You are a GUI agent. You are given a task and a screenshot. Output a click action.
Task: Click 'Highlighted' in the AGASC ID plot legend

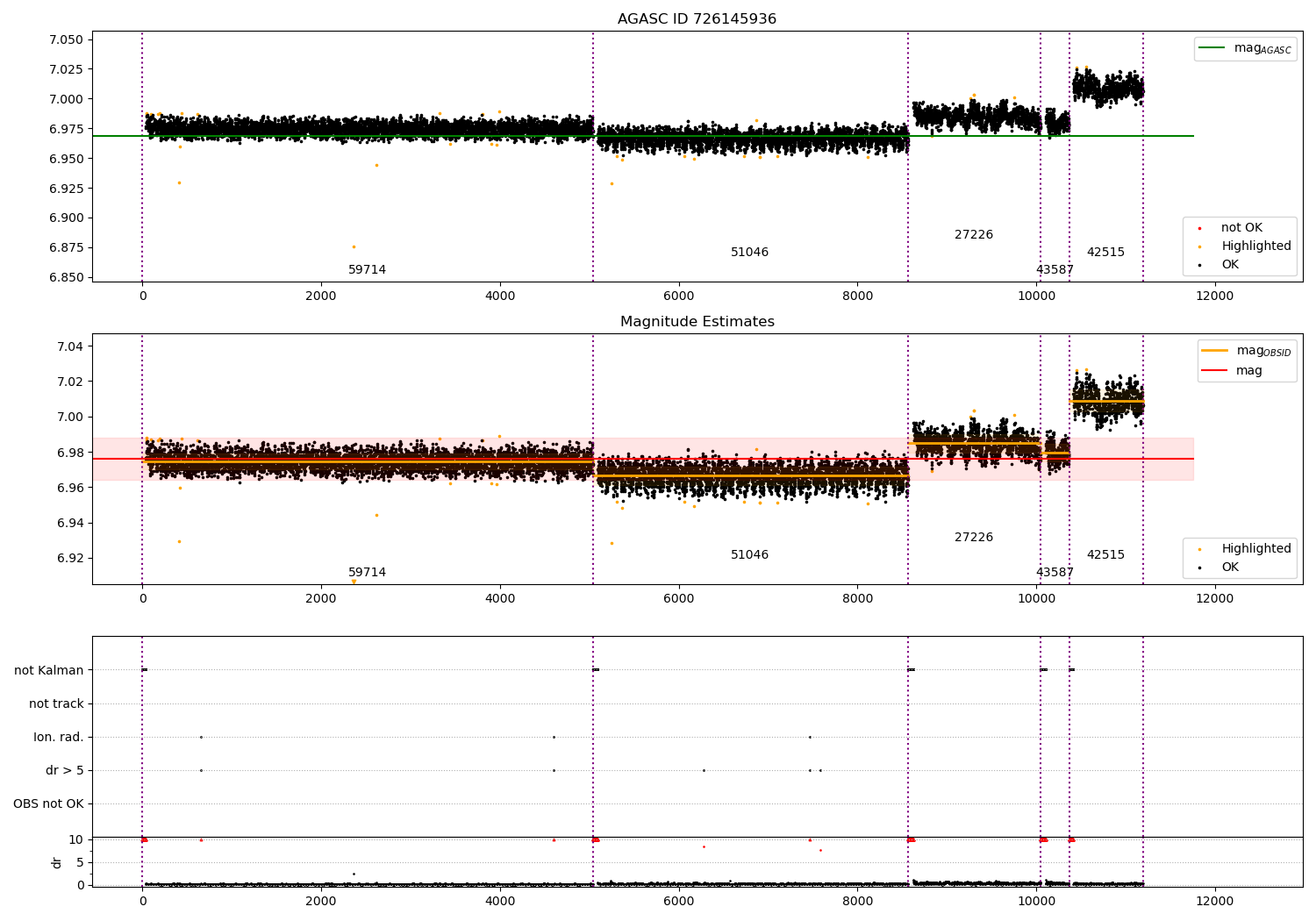pyautogui.click(x=1256, y=246)
